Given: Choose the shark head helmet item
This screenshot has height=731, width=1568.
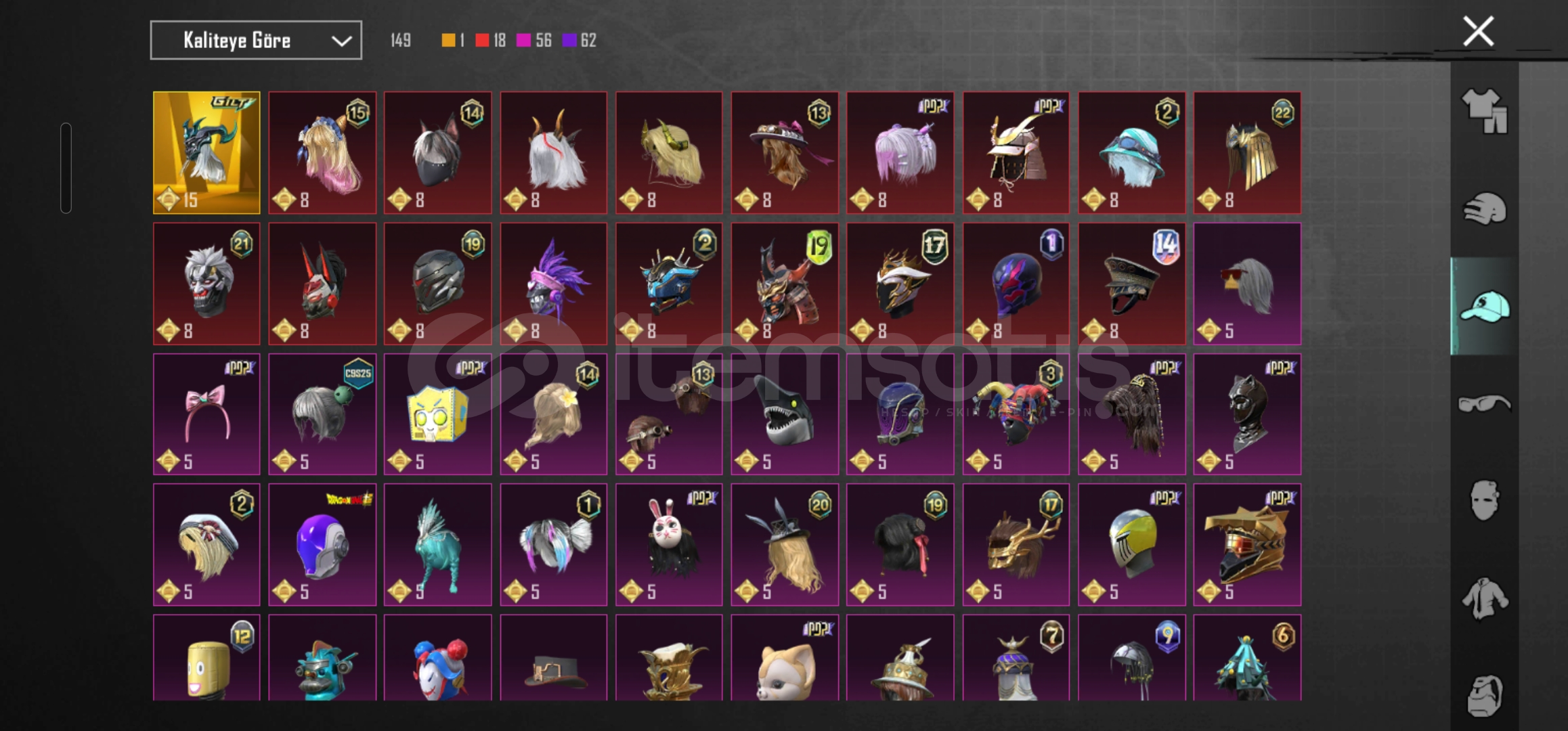Looking at the screenshot, I should point(784,414).
